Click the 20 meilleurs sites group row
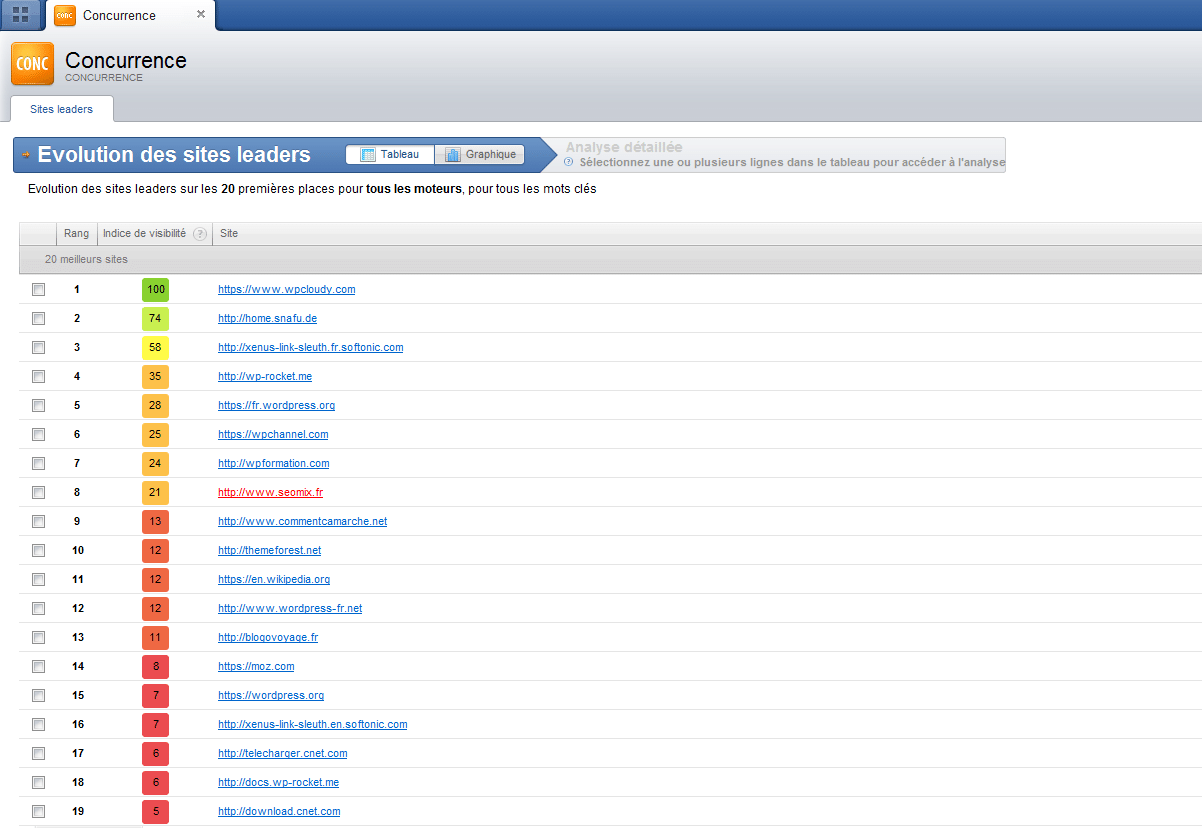The width and height of the screenshot is (1202, 828). [610, 260]
